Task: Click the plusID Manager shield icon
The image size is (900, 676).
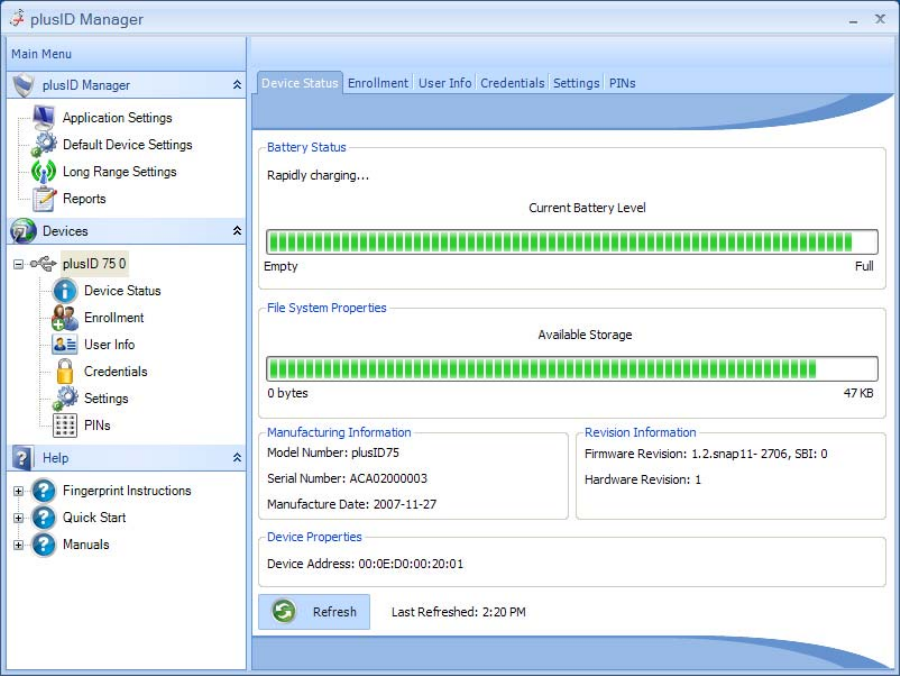Action: 24,85
